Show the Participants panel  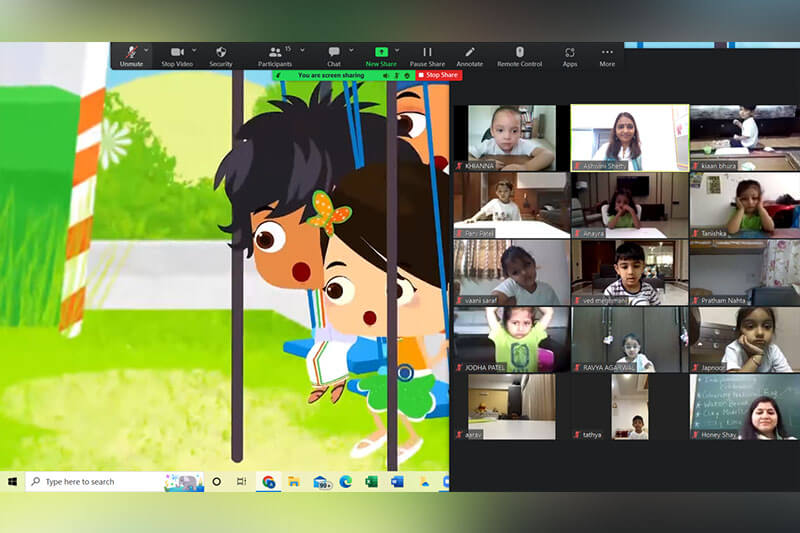(275, 56)
